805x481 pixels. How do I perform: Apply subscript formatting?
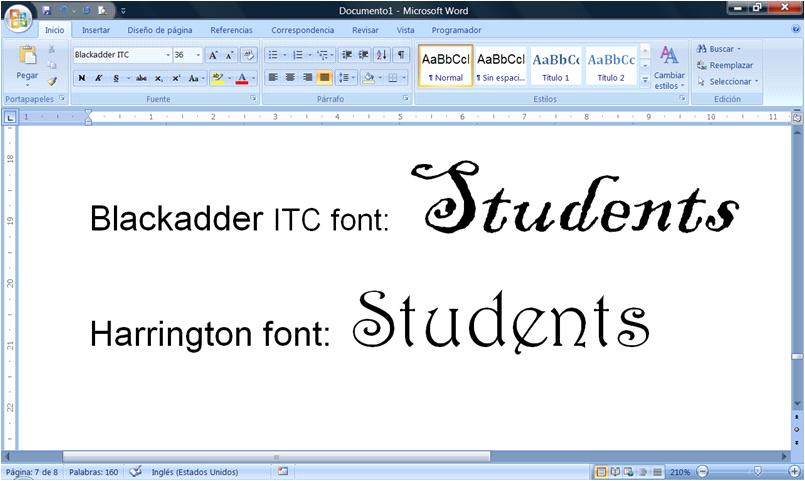coord(159,78)
